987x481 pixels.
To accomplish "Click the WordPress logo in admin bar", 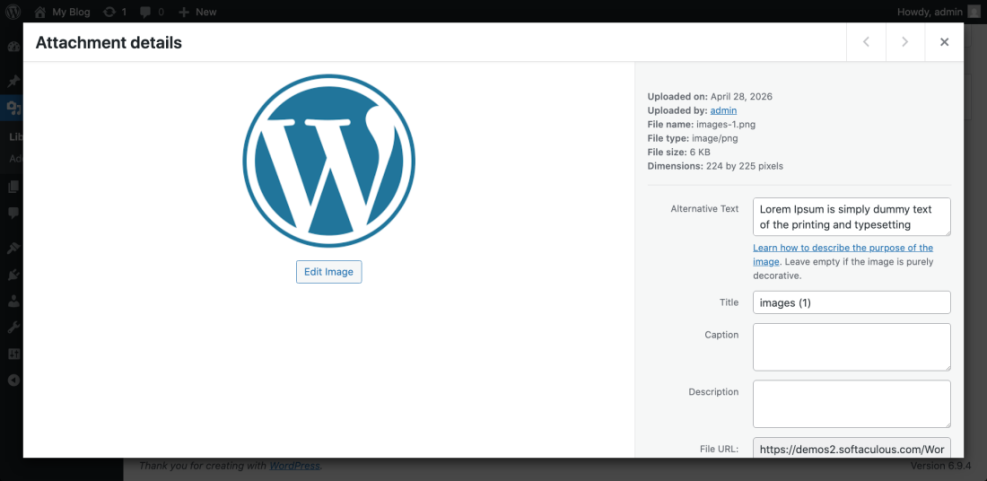I will pyautogui.click(x=13, y=11).
